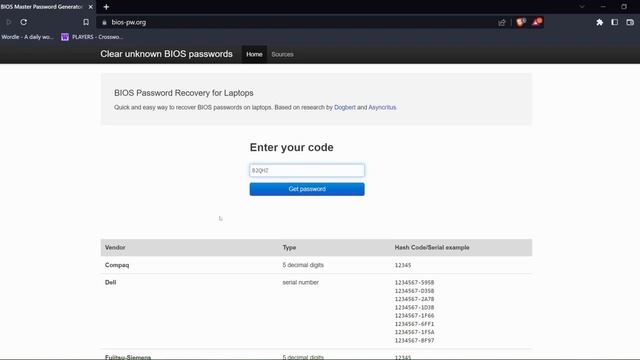Select the Compaq vendor cell
Viewport: 640px width, 360px height.
click(117, 265)
